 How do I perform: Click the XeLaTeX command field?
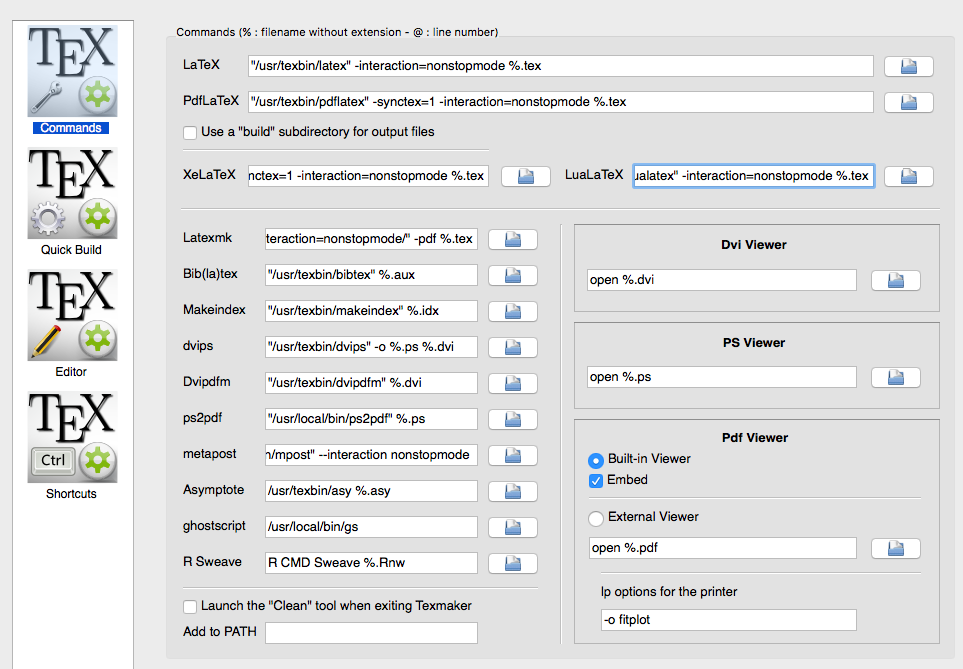point(368,176)
